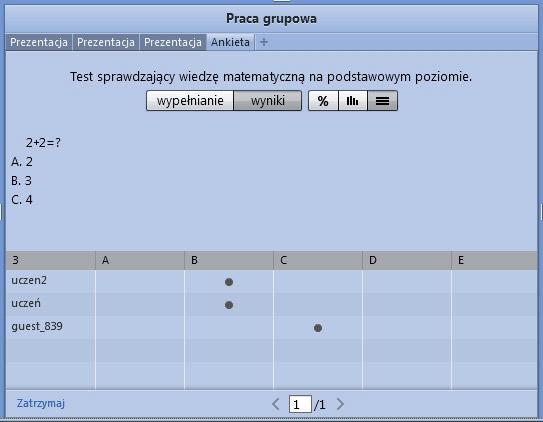This screenshot has height=422, width=543.
Task: Click the column header showing 3
Action: click(x=51, y=260)
